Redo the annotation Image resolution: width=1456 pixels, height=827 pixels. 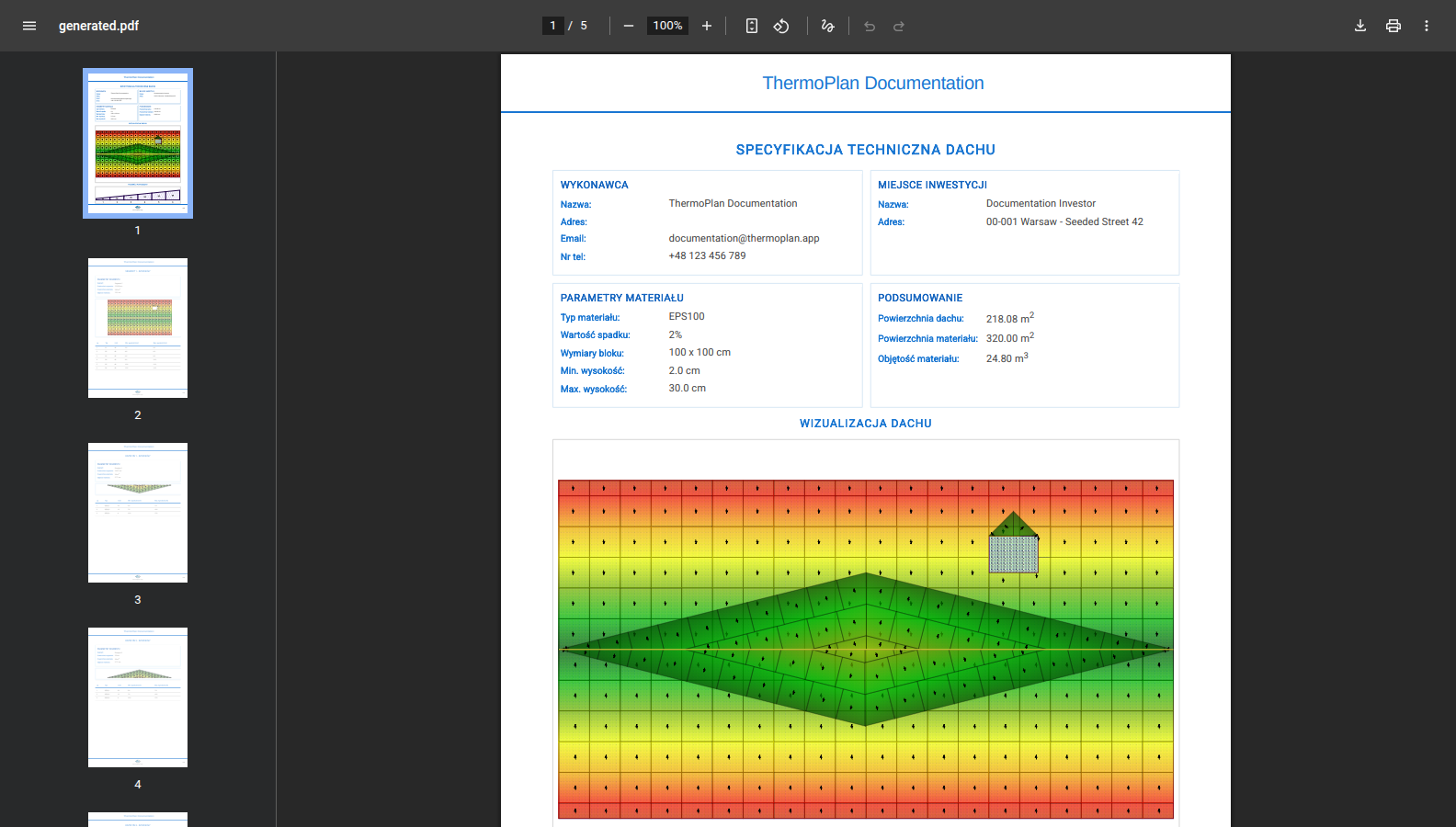[899, 26]
